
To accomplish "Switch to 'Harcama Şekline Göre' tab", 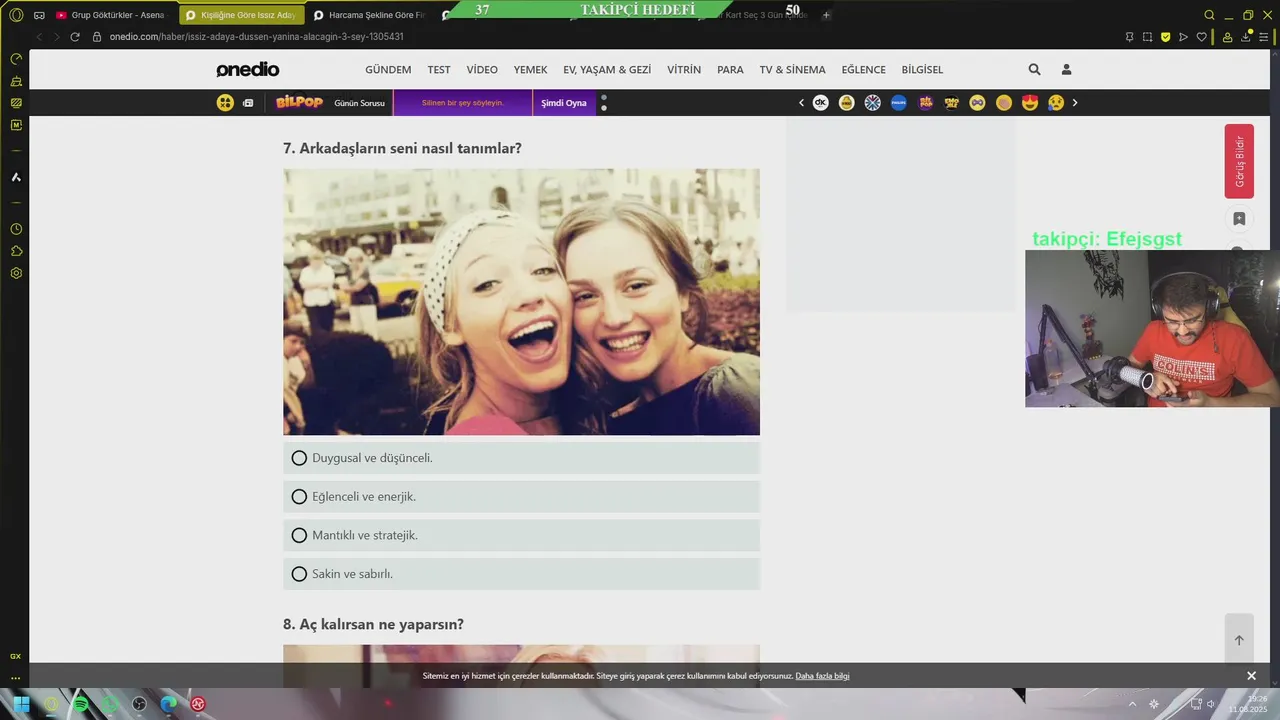I will click(369, 15).
